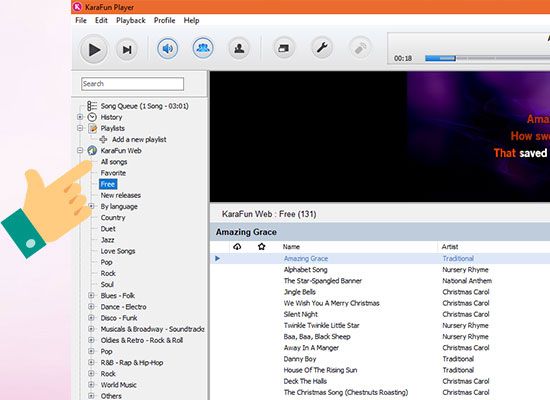
Task: Select Deck The Halls in the list
Action: tap(305, 381)
